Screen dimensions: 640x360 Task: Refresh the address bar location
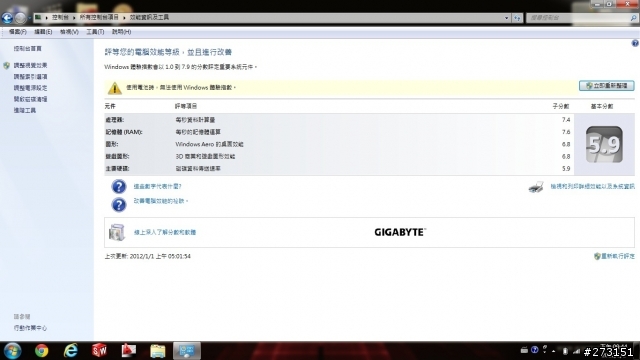click(517, 18)
